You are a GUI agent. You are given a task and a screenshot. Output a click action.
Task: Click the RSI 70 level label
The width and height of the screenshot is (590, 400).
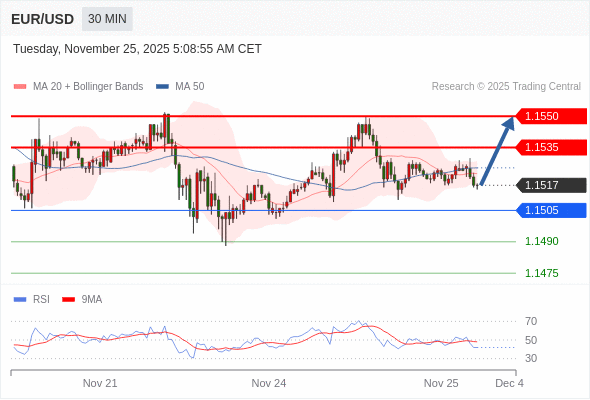(x=531, y=321)
